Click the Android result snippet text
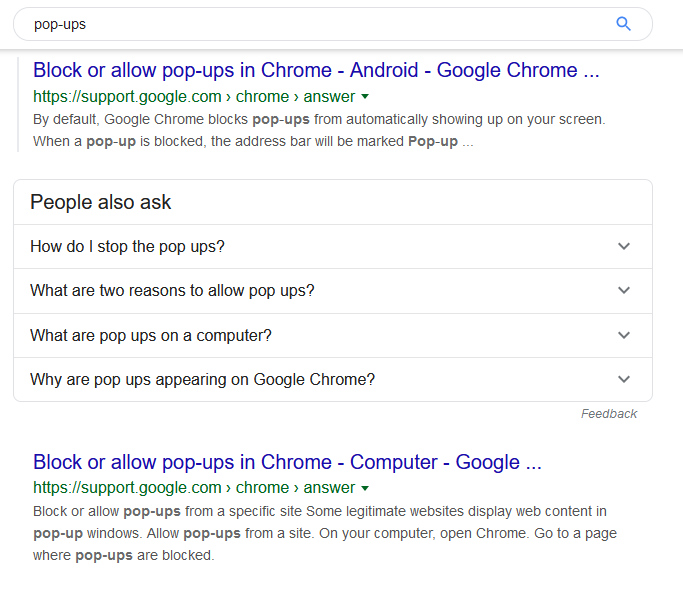The image size is (683, 589). (319, 130)
